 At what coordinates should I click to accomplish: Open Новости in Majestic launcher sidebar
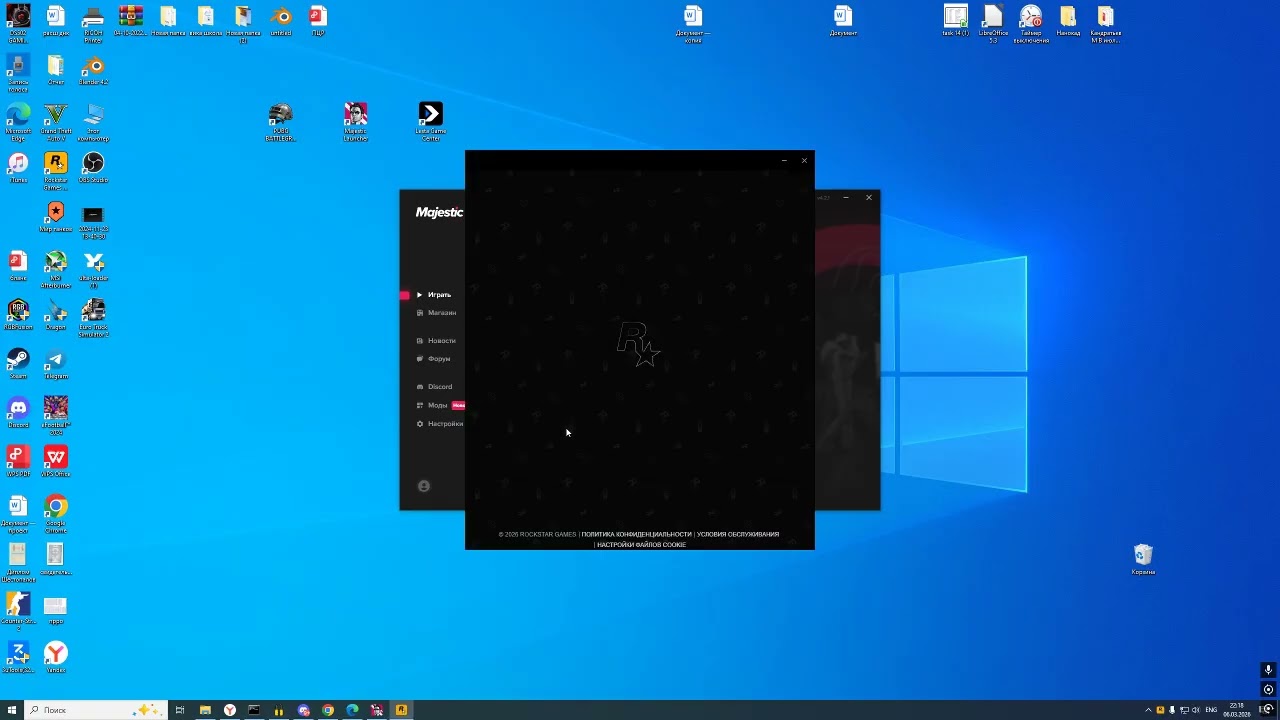point(436,341)
